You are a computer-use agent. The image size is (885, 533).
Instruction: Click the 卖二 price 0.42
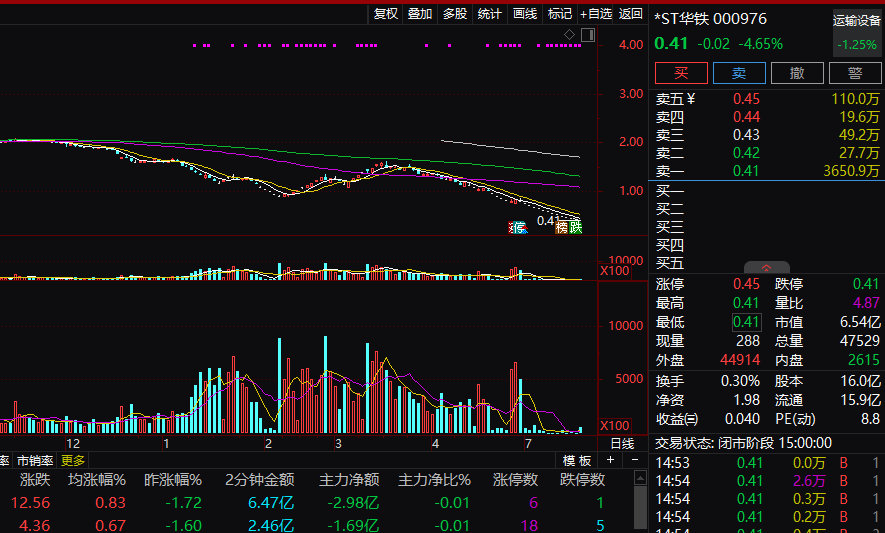pos(746,153)
